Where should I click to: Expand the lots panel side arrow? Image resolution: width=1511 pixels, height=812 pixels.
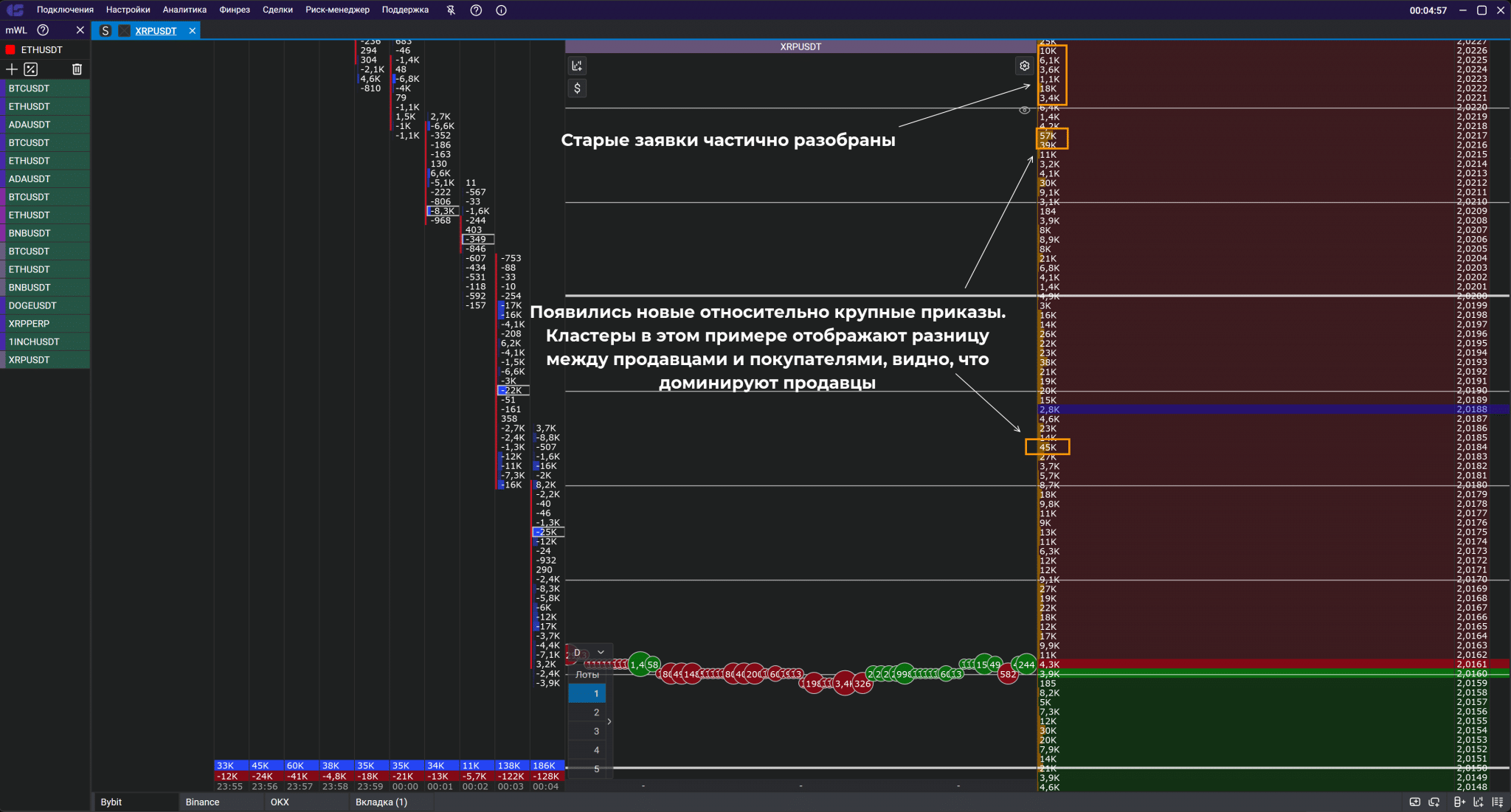(609, 721)
